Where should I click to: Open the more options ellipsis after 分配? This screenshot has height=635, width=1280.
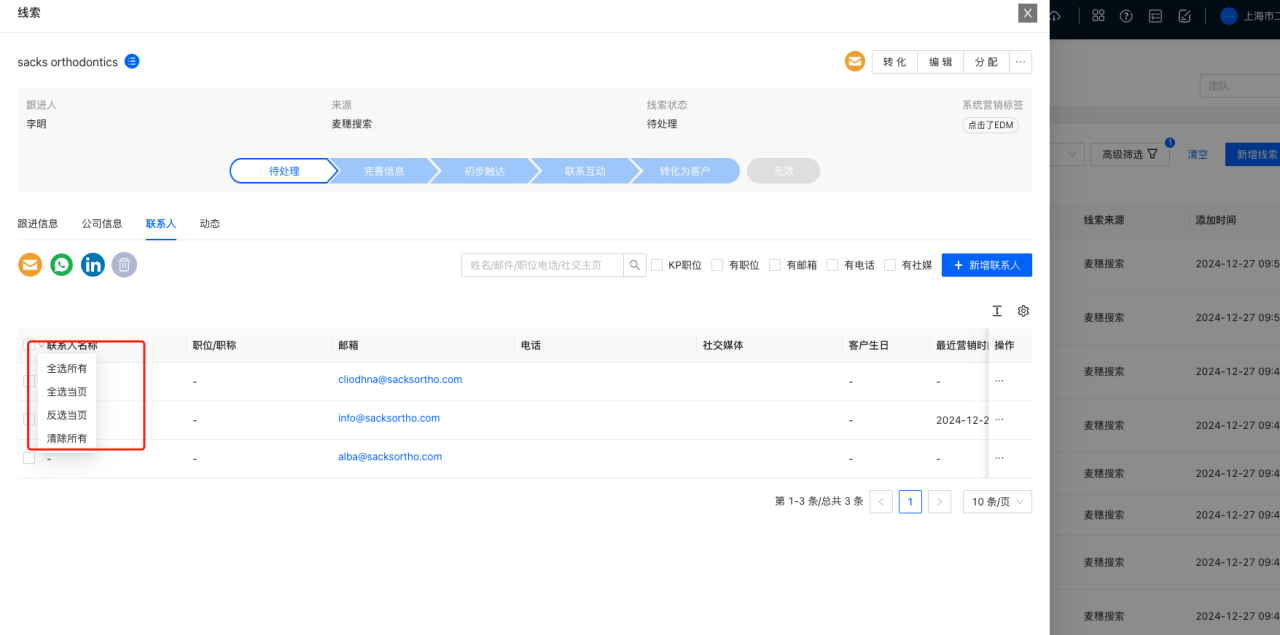pyautogui.click(x=1020, y=62)
